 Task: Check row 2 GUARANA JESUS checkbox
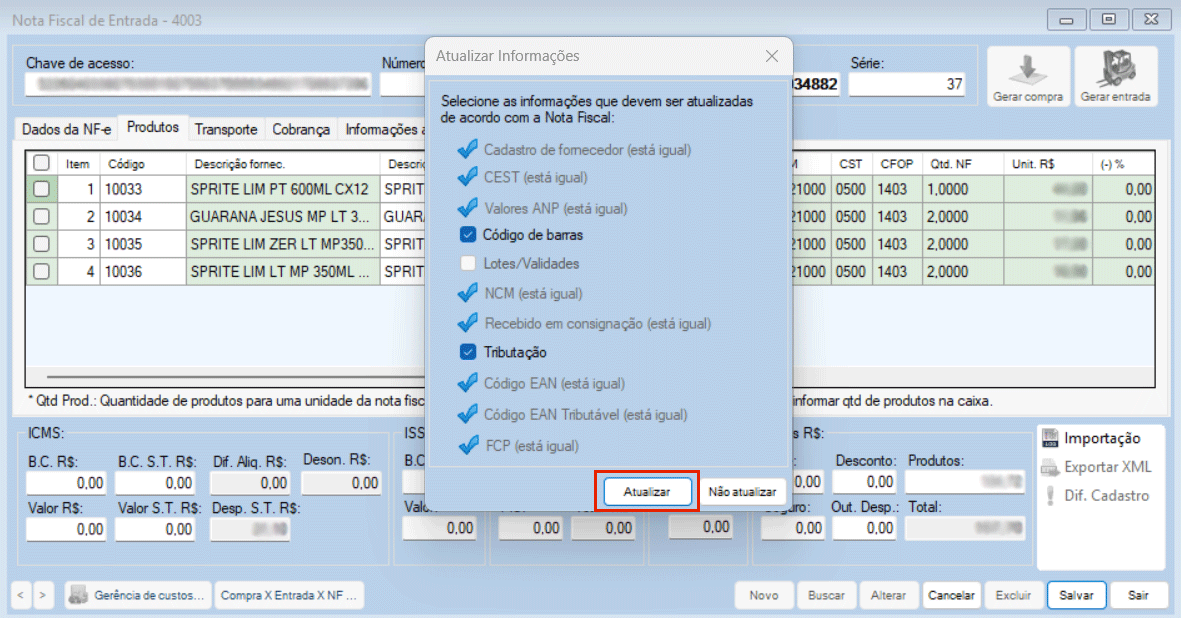pyautogui.click(x=41, y=217)
